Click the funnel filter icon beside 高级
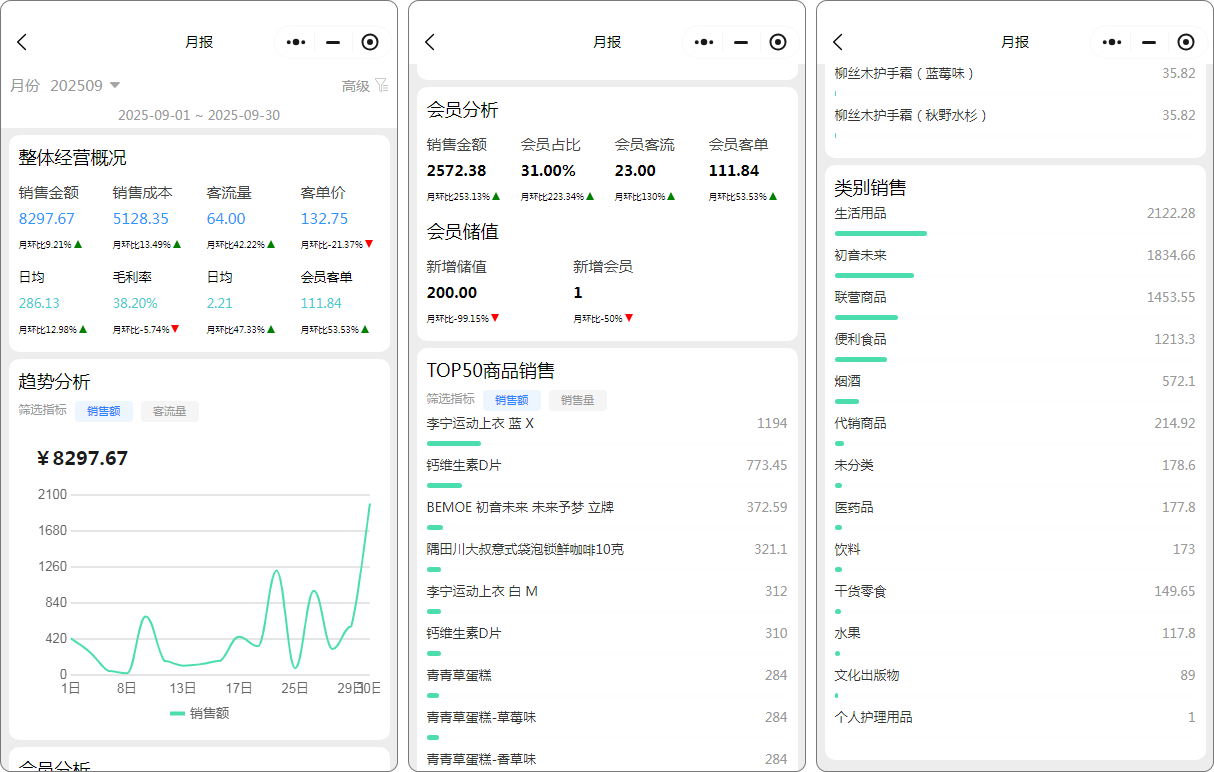 381,86
